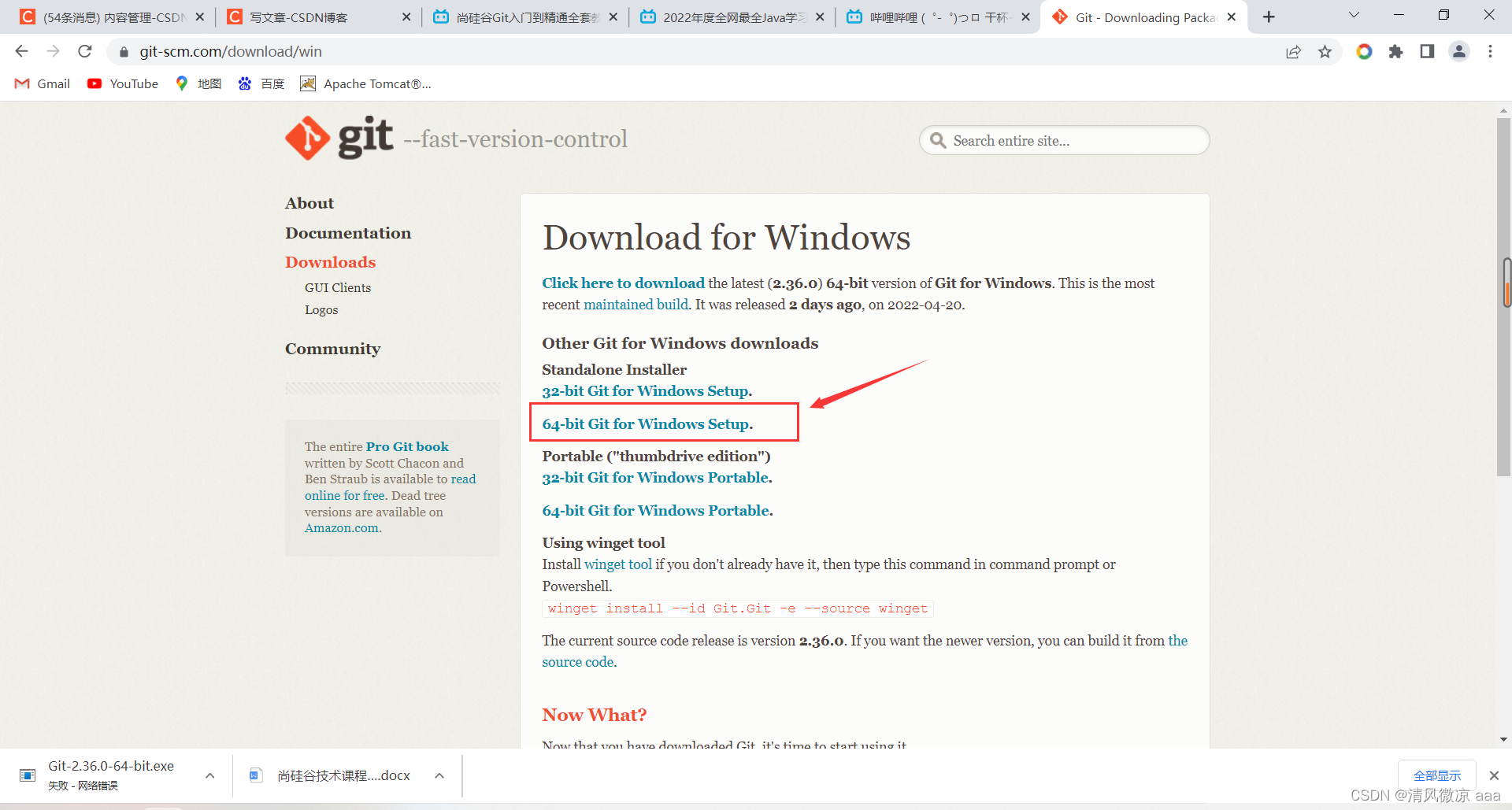The height and width of the screenshot is (810, 1512).
Task: Reload the git-scm page
Action: coord(85,51)
